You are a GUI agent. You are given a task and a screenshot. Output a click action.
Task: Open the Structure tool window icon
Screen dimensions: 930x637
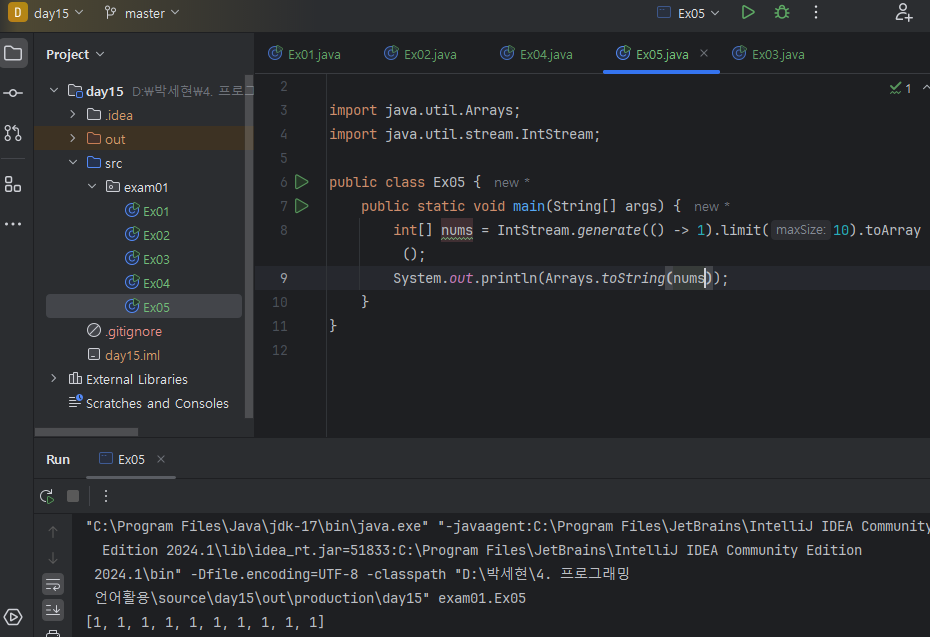(x=13, y=184)
